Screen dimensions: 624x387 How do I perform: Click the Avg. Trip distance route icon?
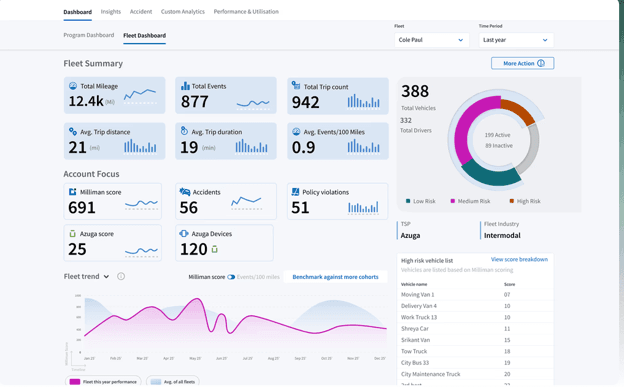click(x=73, y=131)
